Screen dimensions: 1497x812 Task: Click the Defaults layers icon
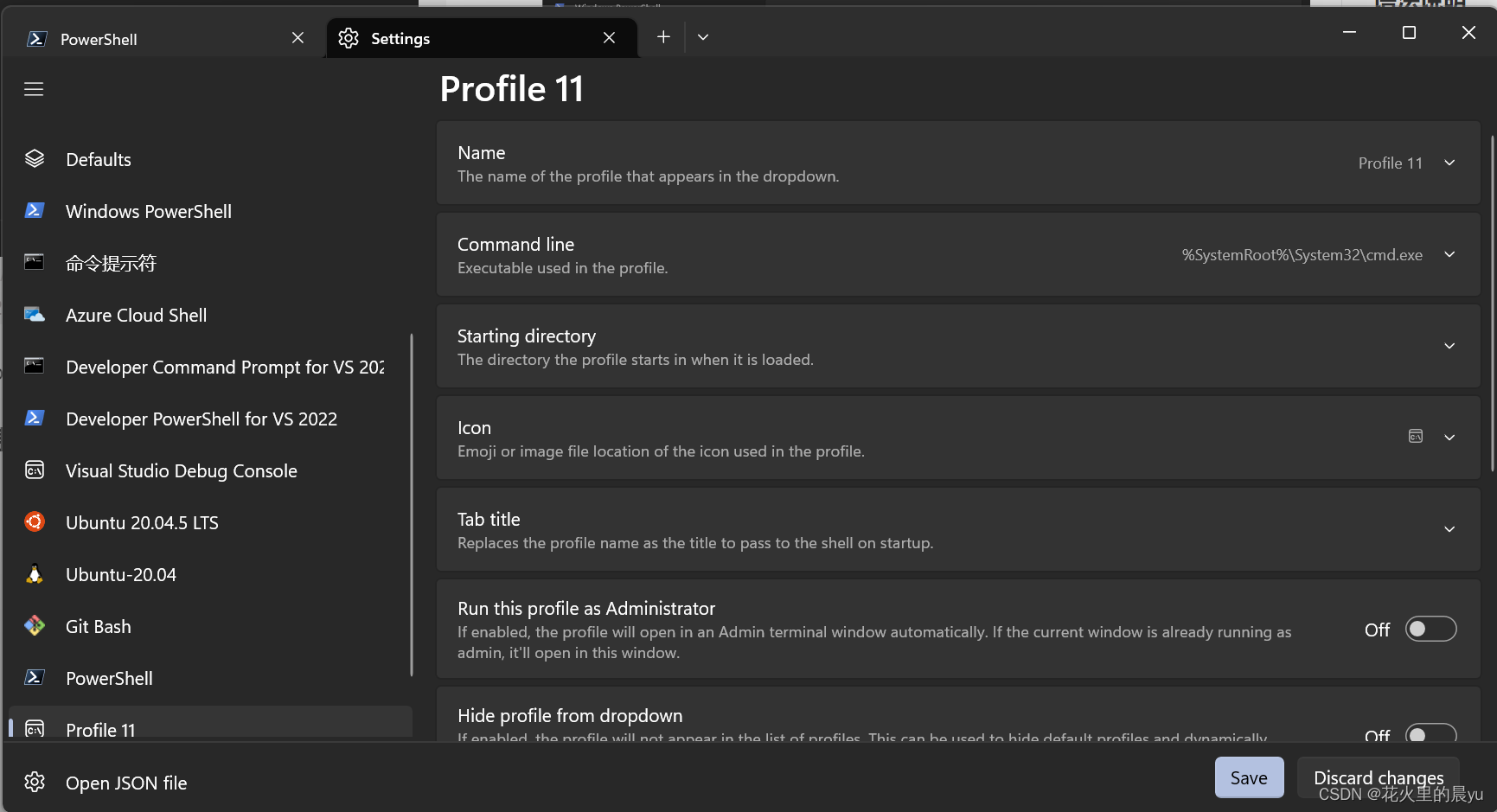[35, 158]
